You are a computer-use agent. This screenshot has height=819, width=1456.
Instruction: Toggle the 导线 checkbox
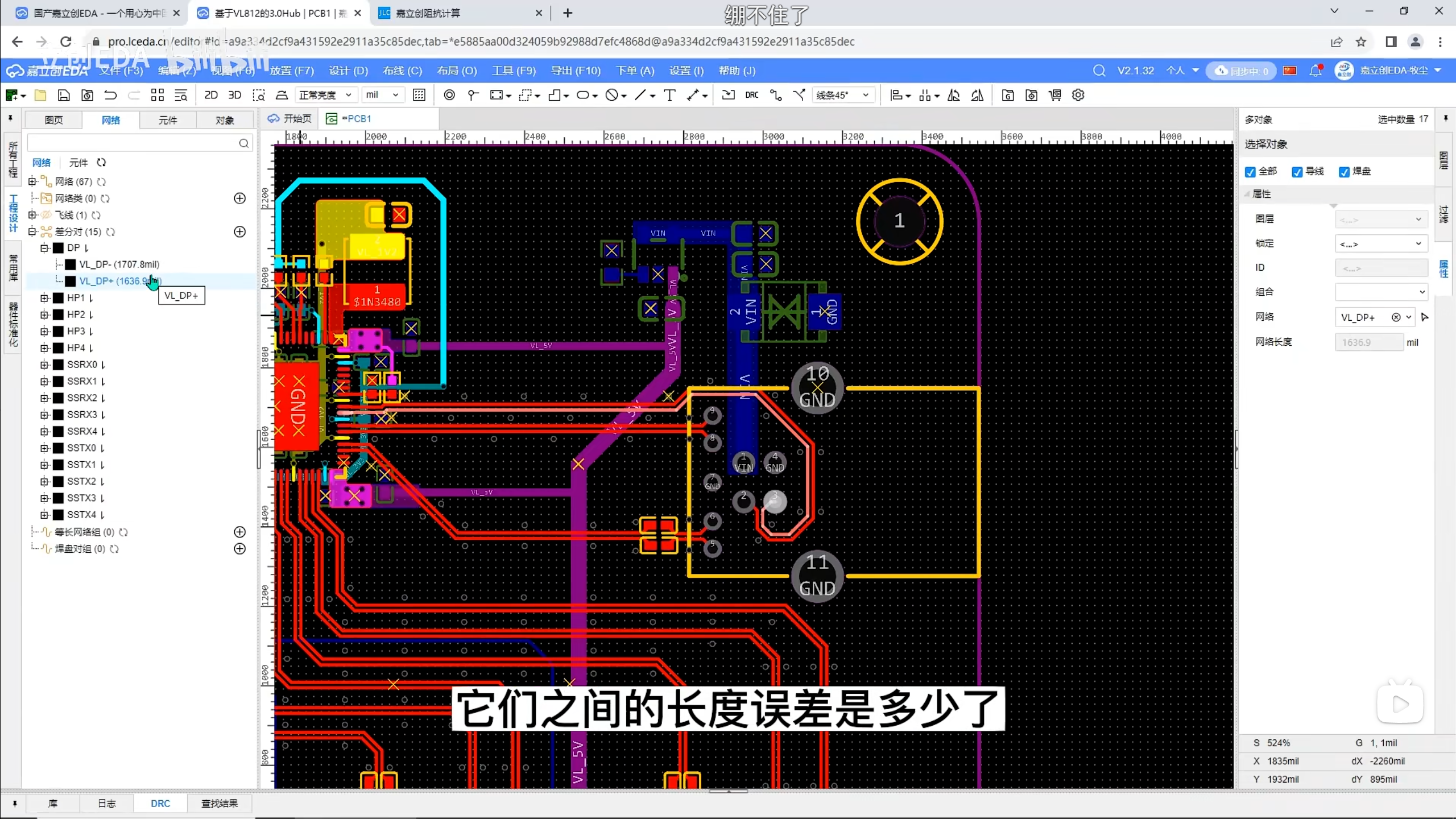coord(1297,172)
